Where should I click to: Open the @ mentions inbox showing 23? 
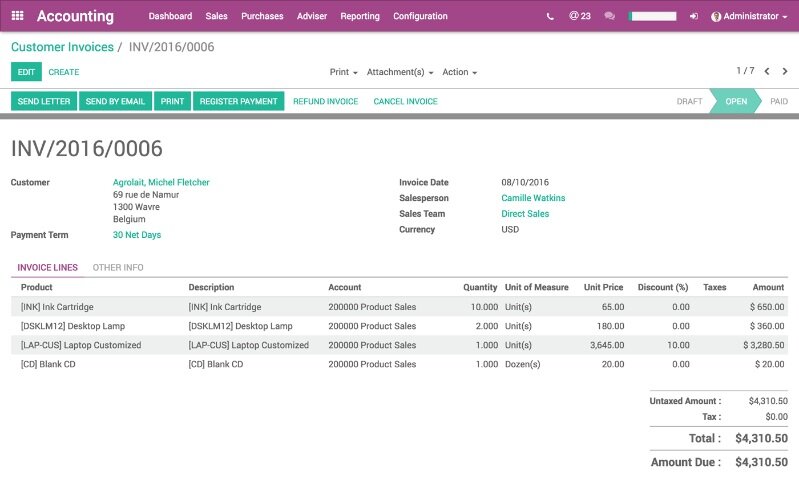[579, 16]
